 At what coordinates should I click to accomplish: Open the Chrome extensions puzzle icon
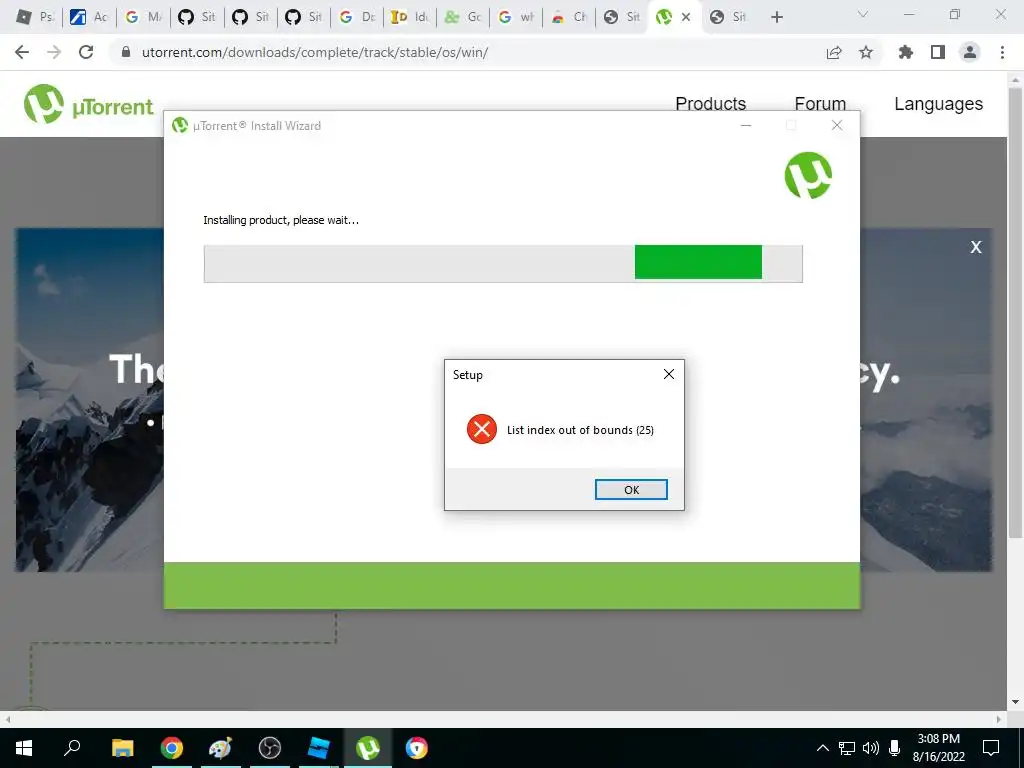point(906,52)
